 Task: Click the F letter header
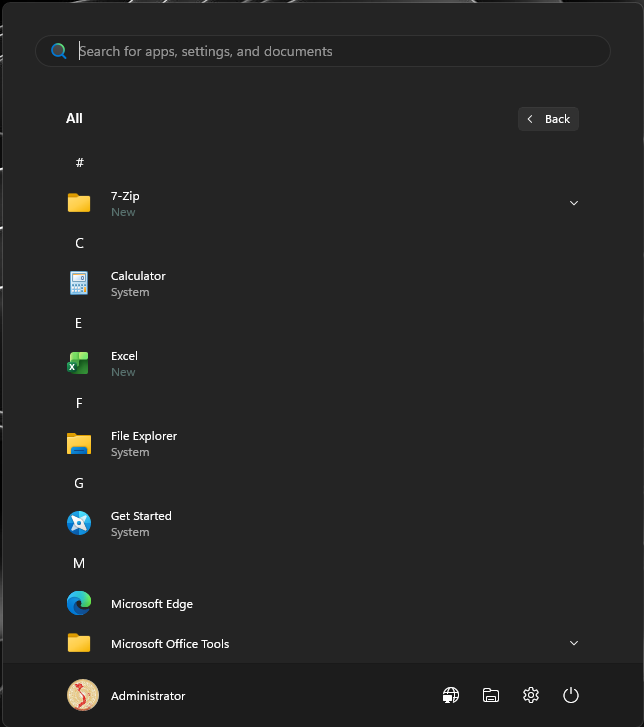pos(79,403)
